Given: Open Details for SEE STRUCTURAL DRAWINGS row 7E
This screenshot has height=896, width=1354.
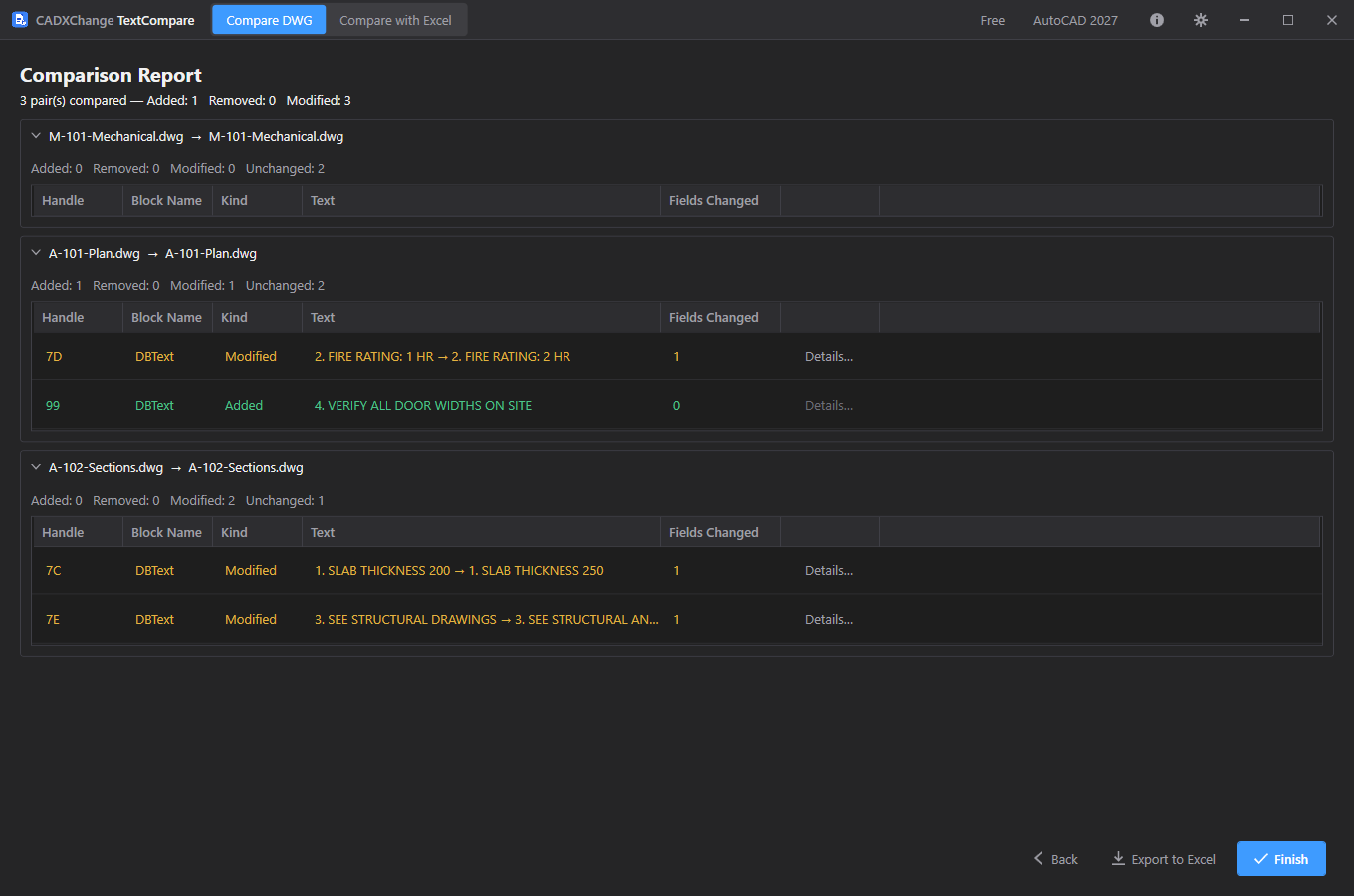Looking at the screenshot, I should [x=829, y=619].
